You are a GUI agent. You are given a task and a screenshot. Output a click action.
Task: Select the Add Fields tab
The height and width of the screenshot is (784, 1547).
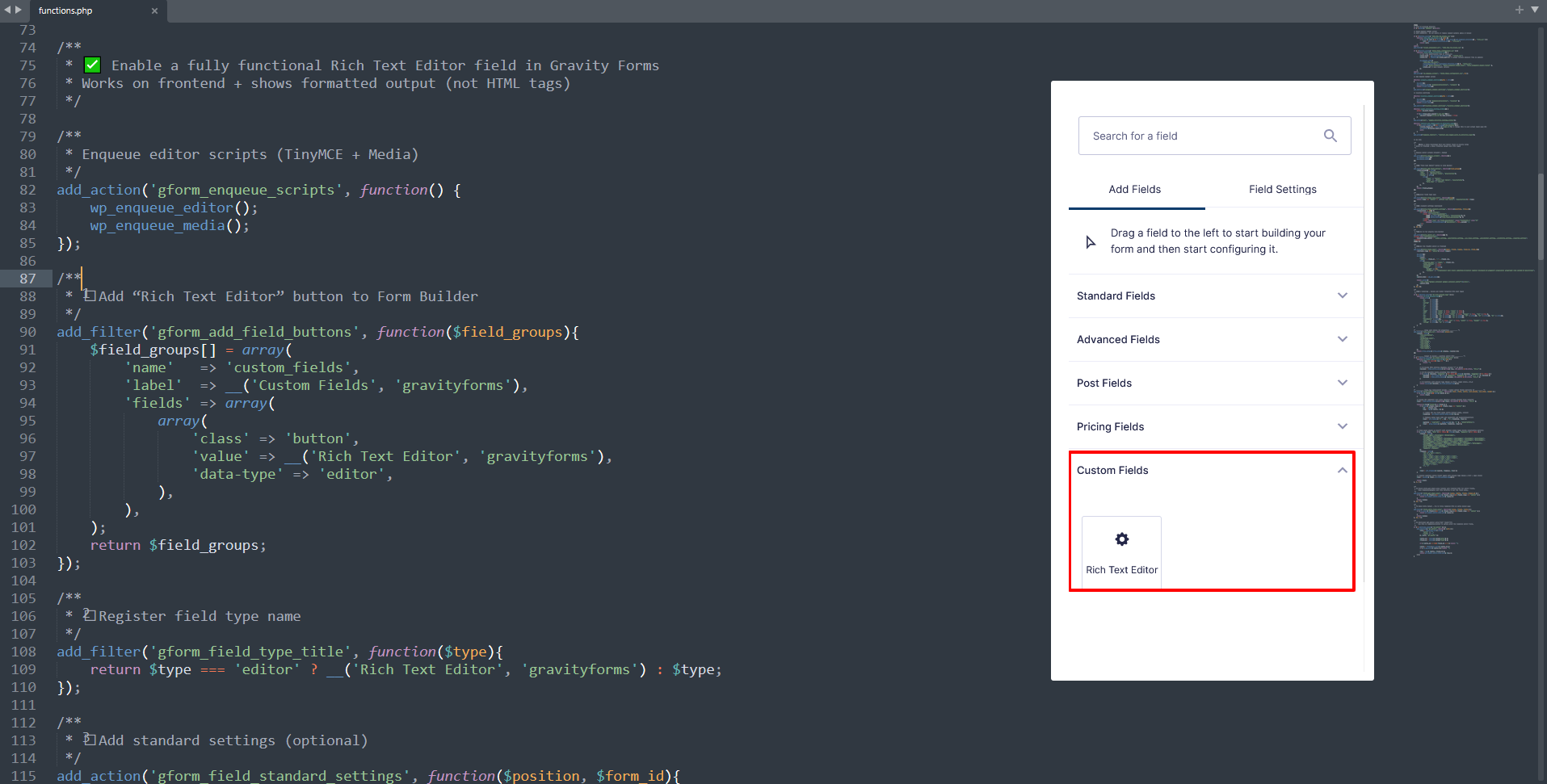click(1134, 190)
